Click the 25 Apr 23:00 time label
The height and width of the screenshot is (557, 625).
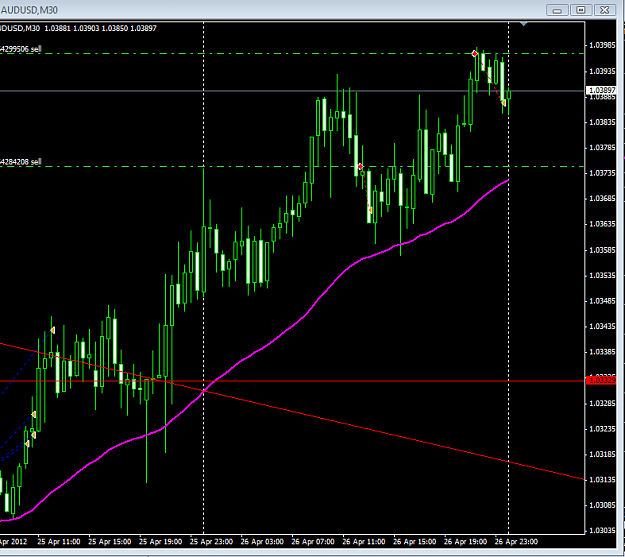211,542
